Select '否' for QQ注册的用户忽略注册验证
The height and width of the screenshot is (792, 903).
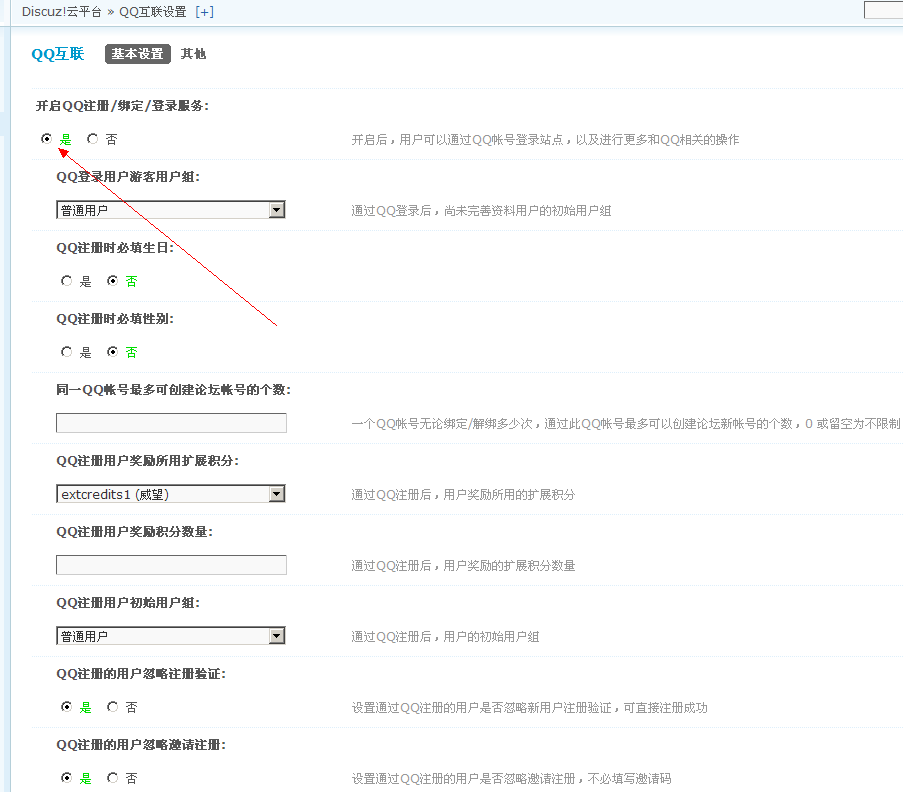click(113, 707)
